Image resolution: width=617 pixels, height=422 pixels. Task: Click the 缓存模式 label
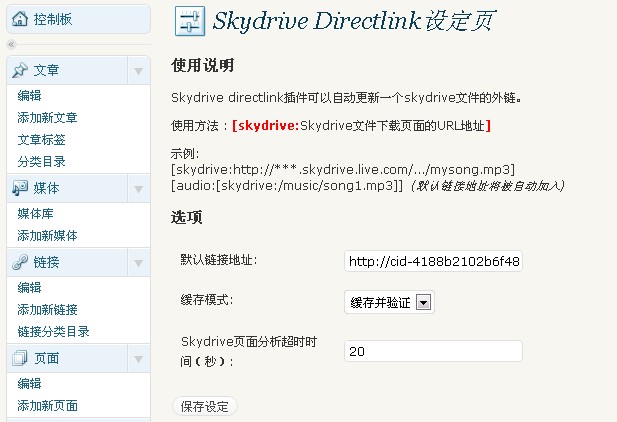(207, 300)
